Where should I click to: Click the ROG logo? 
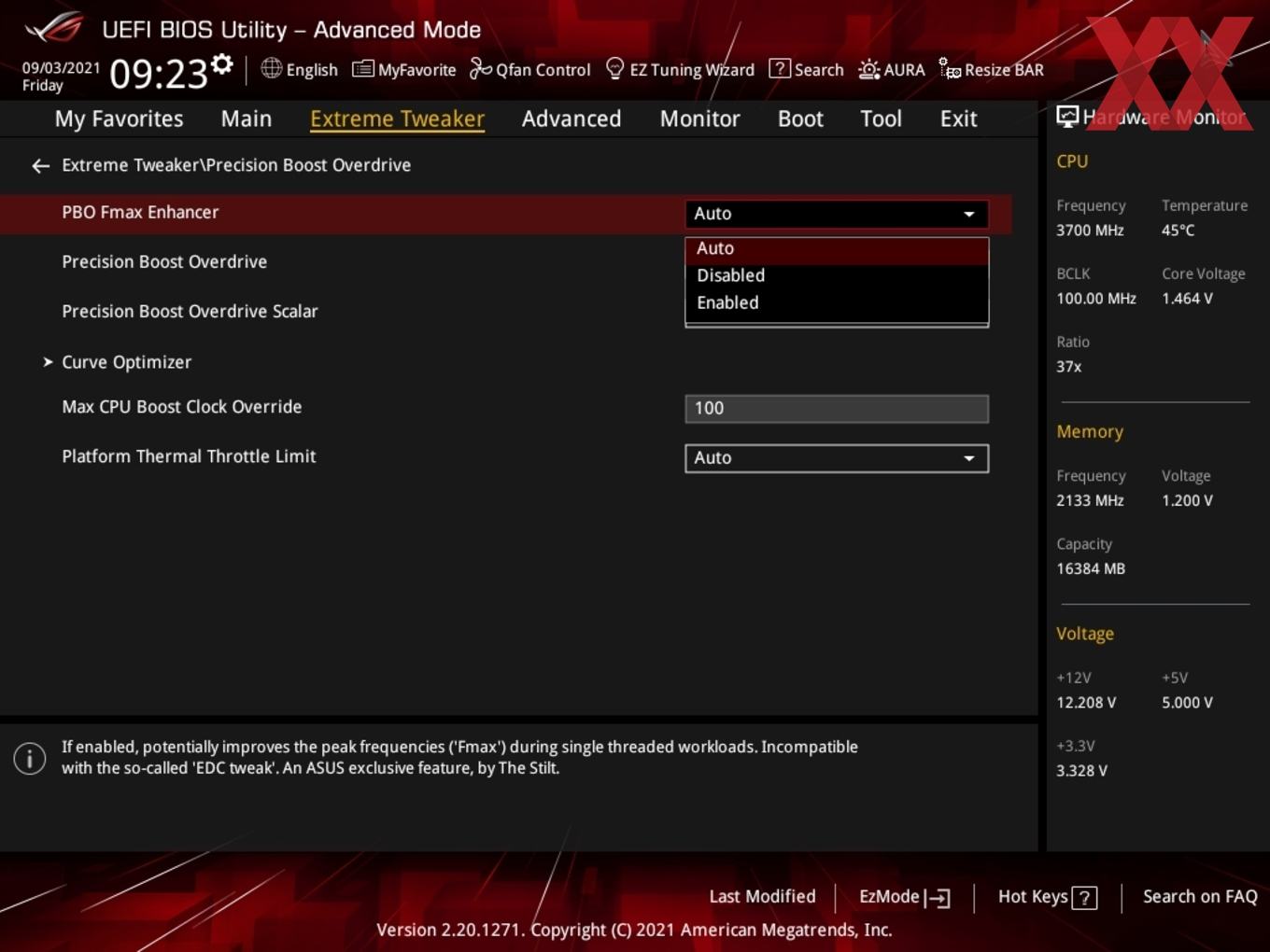(54, 28)
